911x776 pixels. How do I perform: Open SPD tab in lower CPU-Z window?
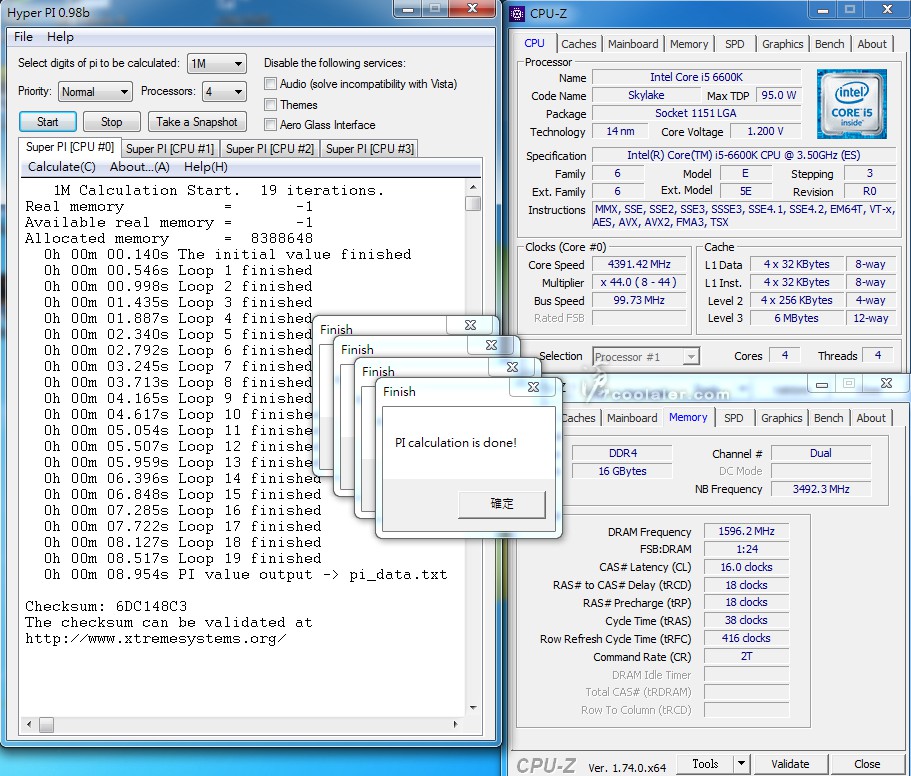[x=734, y=418]
